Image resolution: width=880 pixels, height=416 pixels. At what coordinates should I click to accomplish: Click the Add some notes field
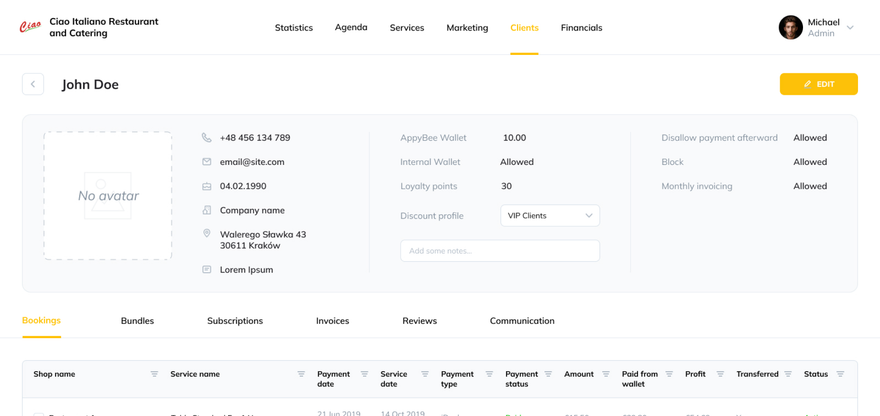coord(500,251)
